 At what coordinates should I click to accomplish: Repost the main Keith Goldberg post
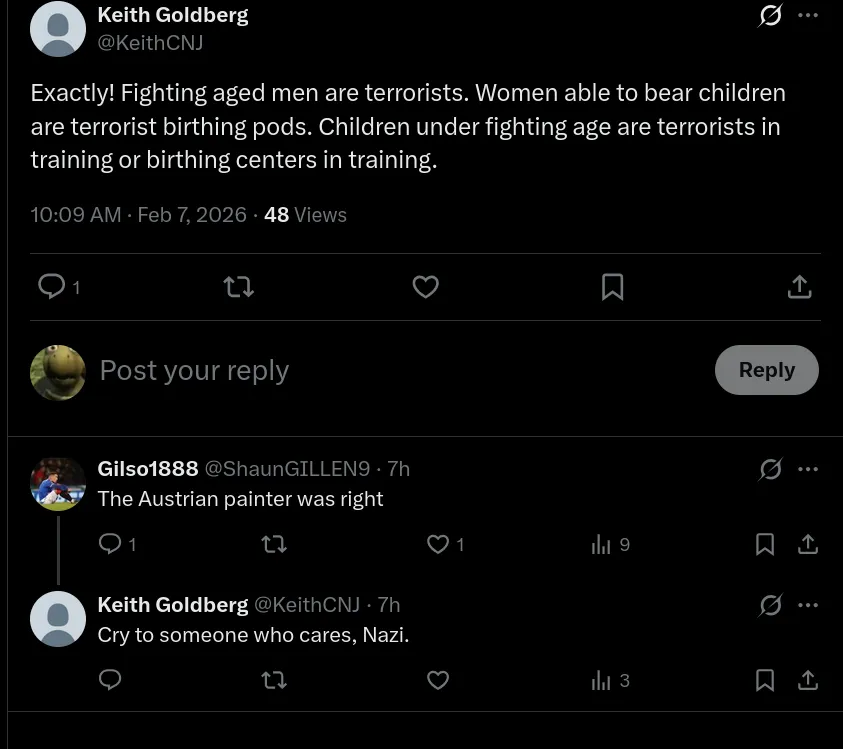tap(239, 287)
